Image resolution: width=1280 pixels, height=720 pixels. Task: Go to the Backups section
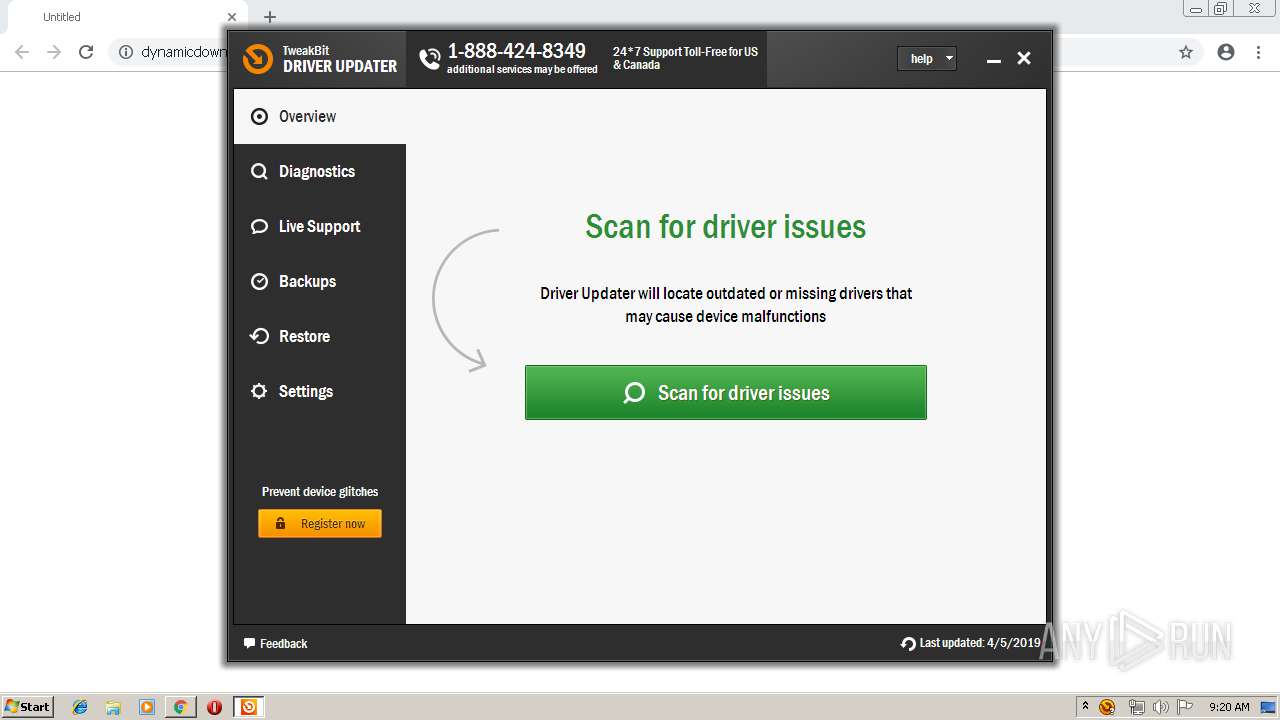320,281
